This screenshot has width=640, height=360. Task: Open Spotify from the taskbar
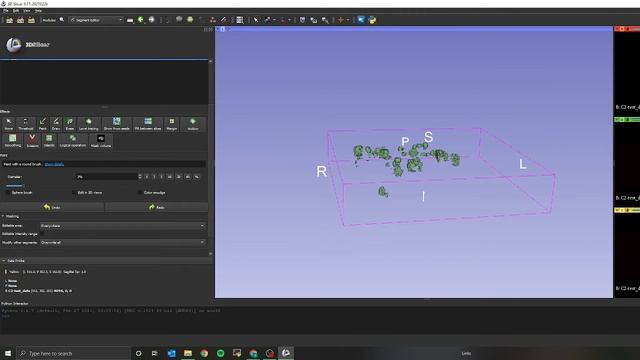click(x=220, y=353)
